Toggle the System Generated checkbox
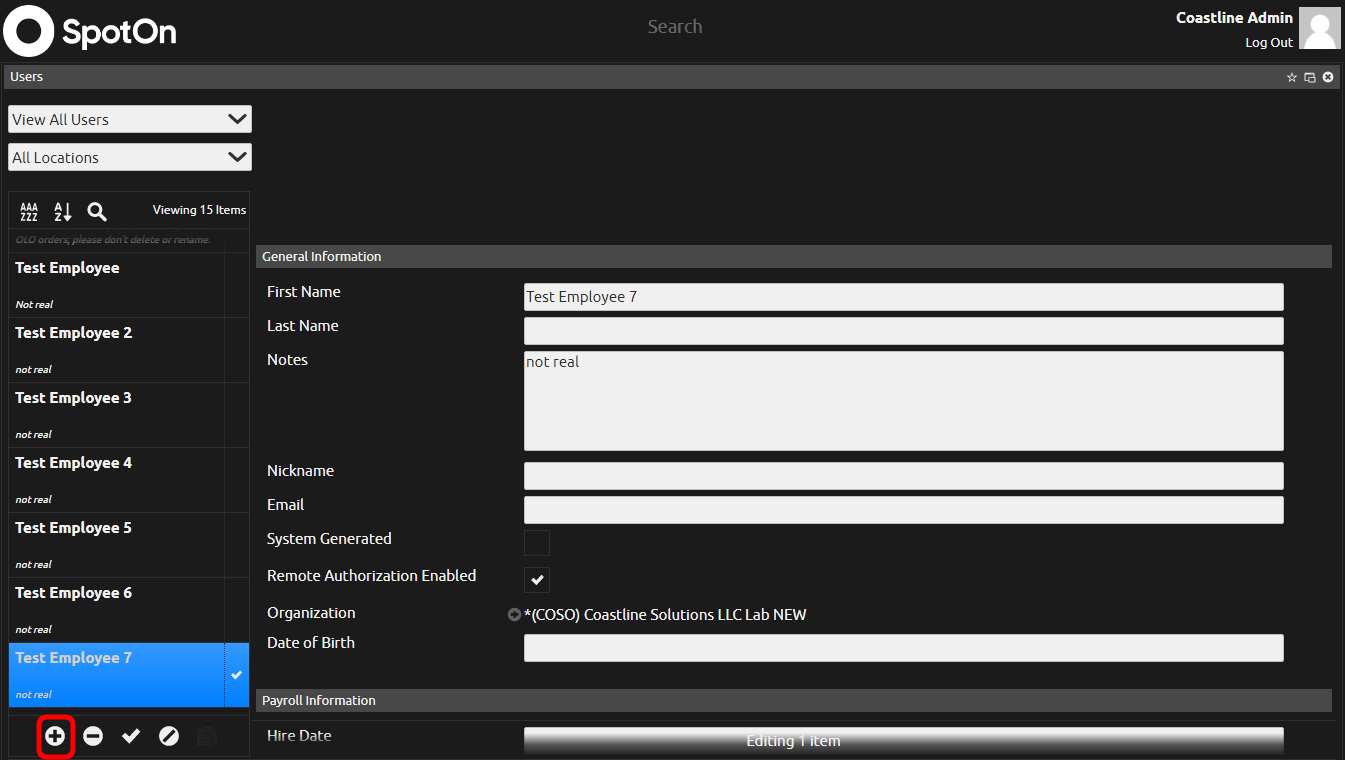This screenshot has height=760, width=1345. click(x=537, y=543)
